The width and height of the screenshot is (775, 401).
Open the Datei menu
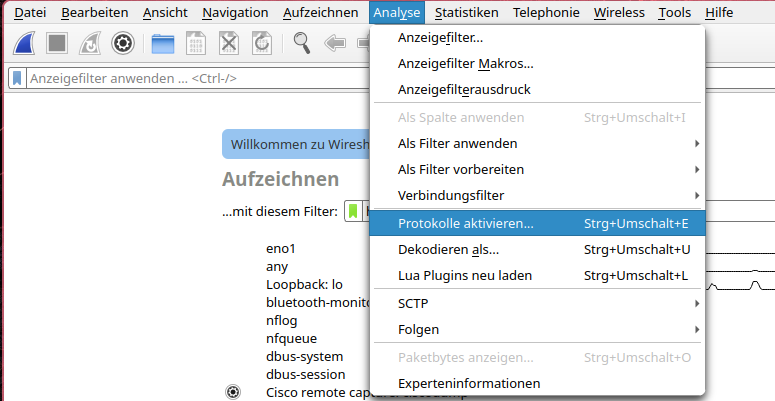pos(30,12)
